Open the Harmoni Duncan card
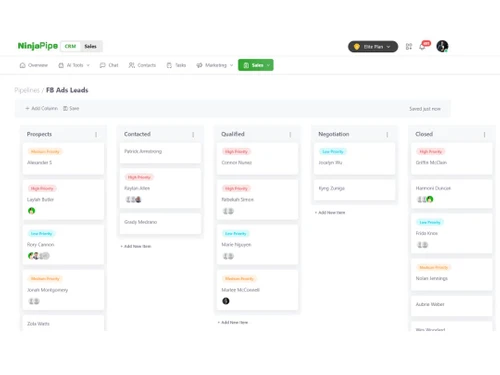The height and width of the screenshot is (375, 500). tap(452, 194)
